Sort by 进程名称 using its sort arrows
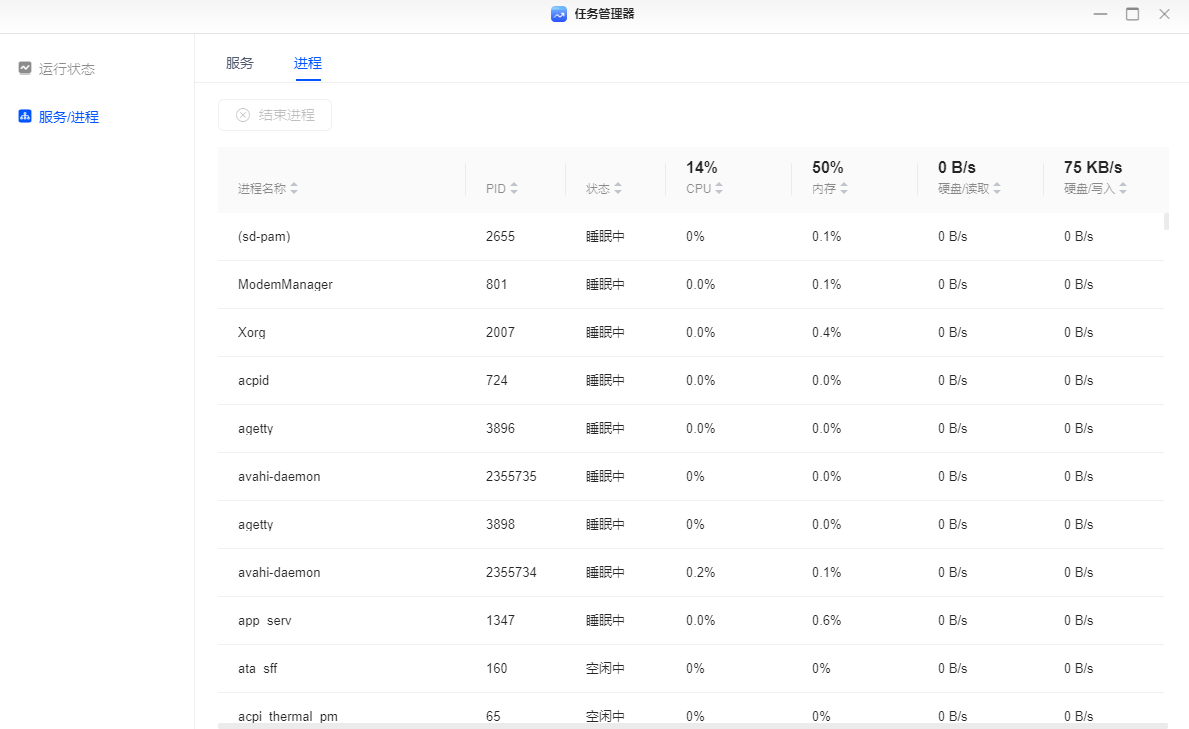This screenshot has height=729, width=1189. (294, 188)
